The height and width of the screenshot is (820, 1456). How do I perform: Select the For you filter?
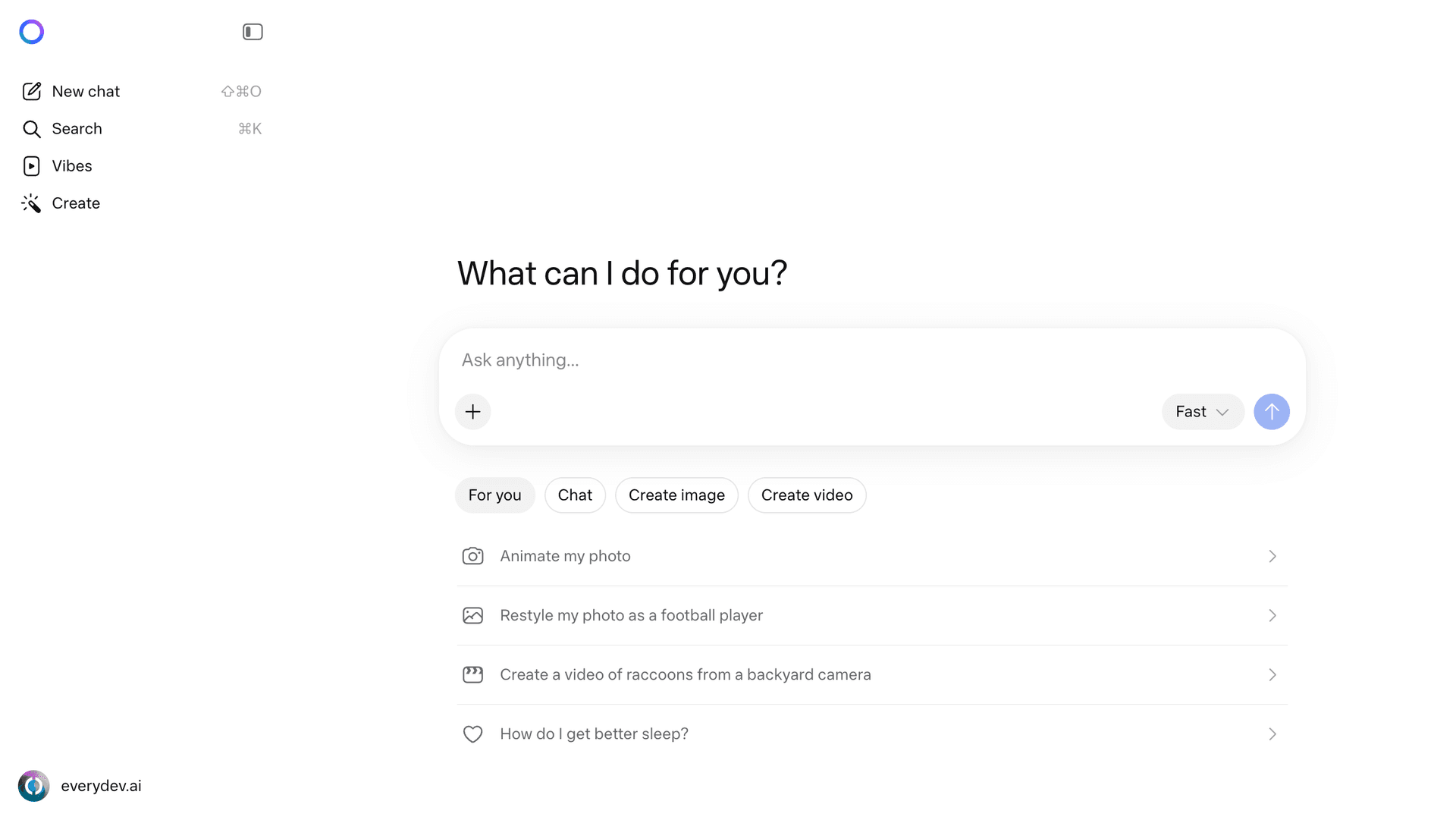point(494,495)
